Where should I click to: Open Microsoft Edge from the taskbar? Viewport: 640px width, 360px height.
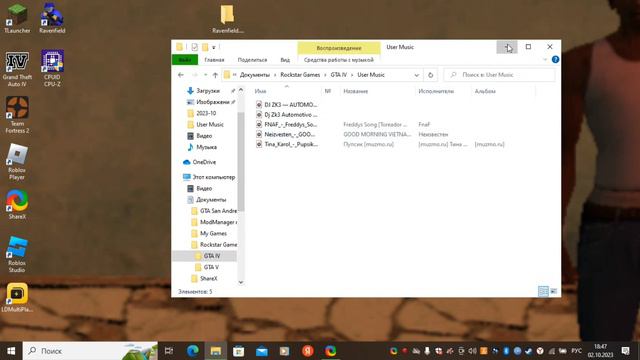193,351
